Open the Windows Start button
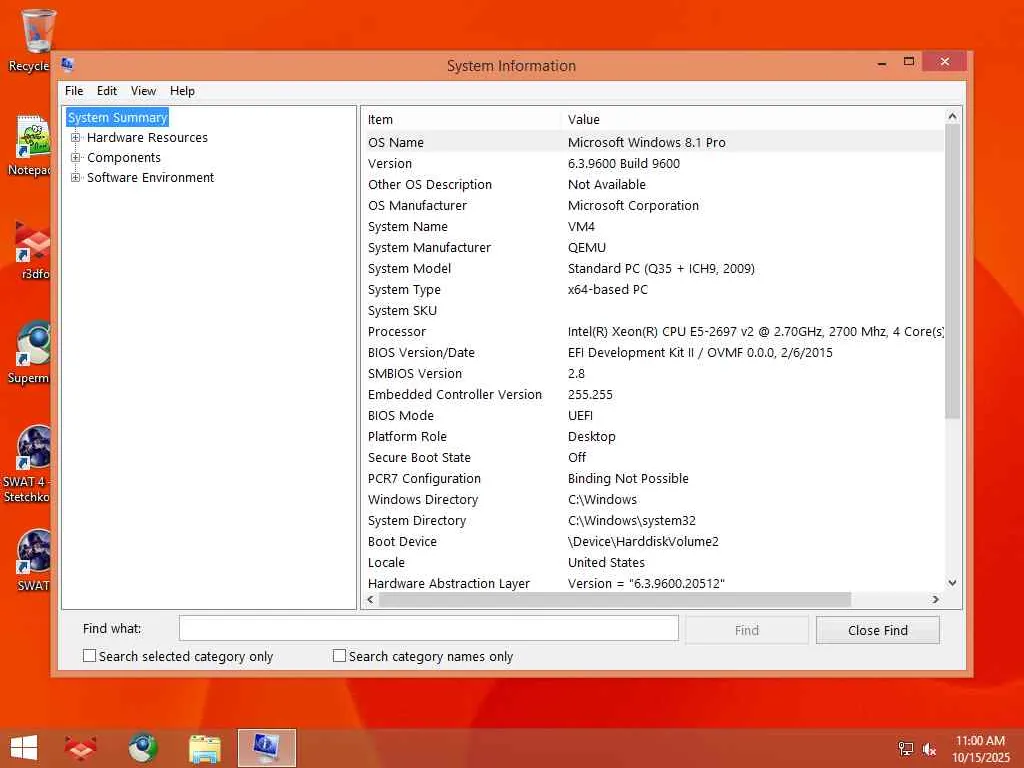Screen dimensions: 1024x768 tap(24, 748)
